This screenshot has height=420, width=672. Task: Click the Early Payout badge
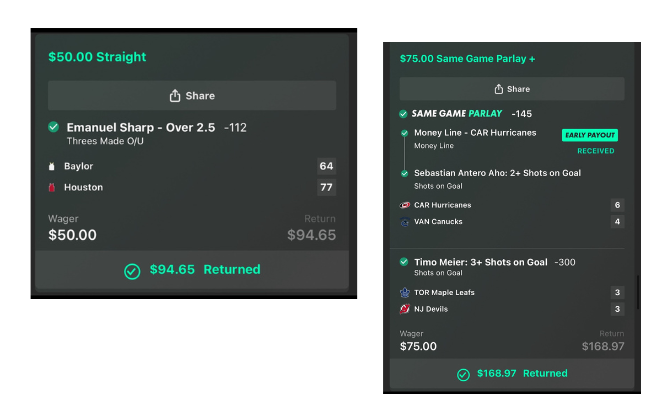click(x=590, y=135)
